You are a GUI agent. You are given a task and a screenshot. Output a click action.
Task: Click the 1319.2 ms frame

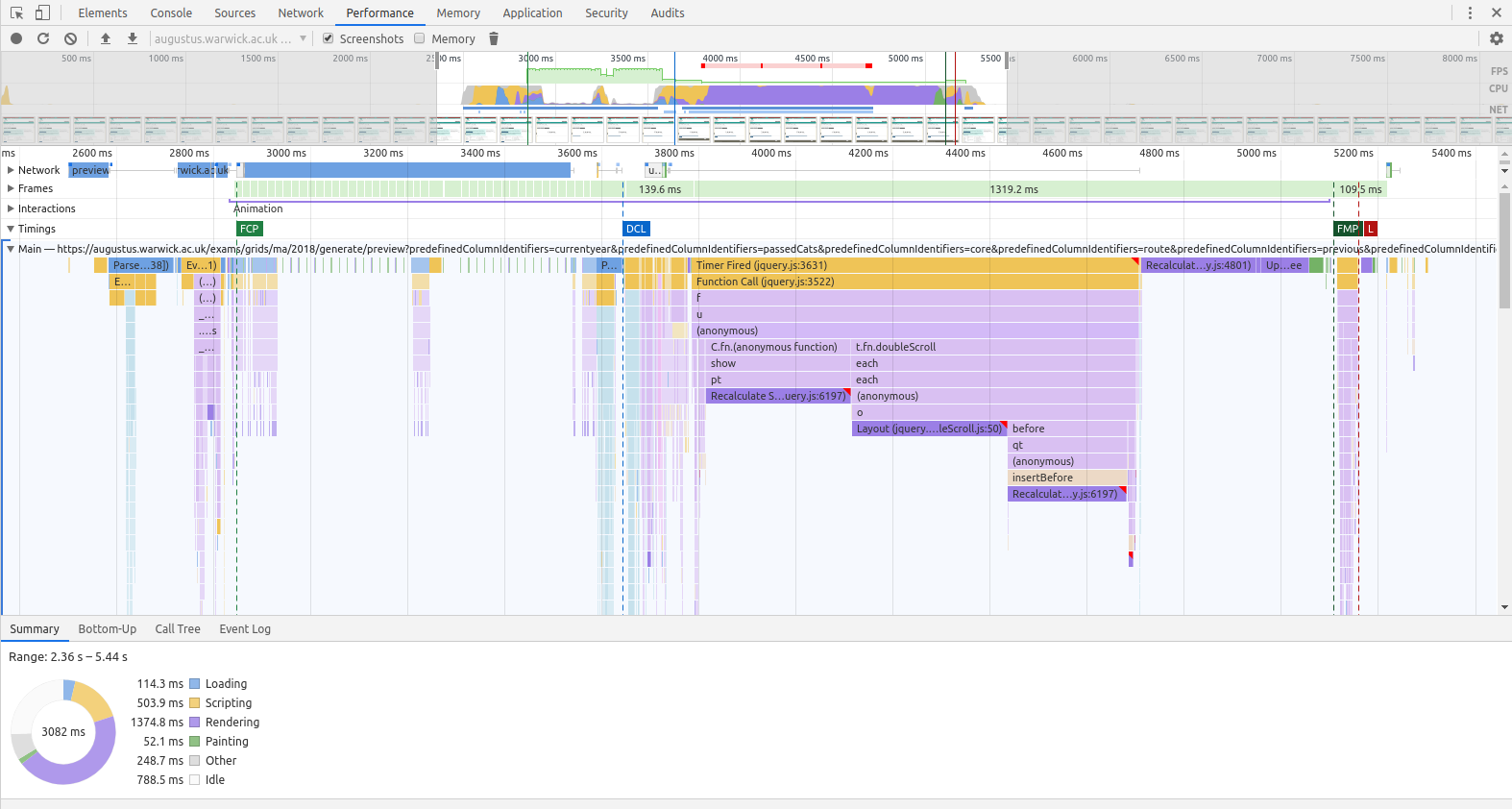click(x=1013, y=189)
